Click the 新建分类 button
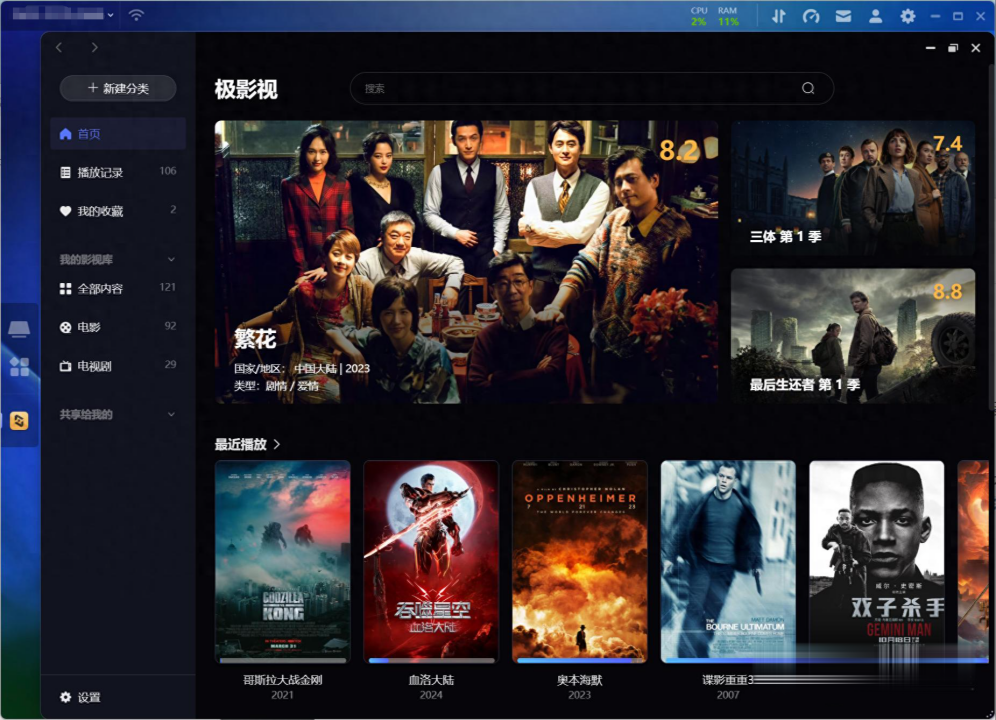The image size is (996, 720). [118, 88]
